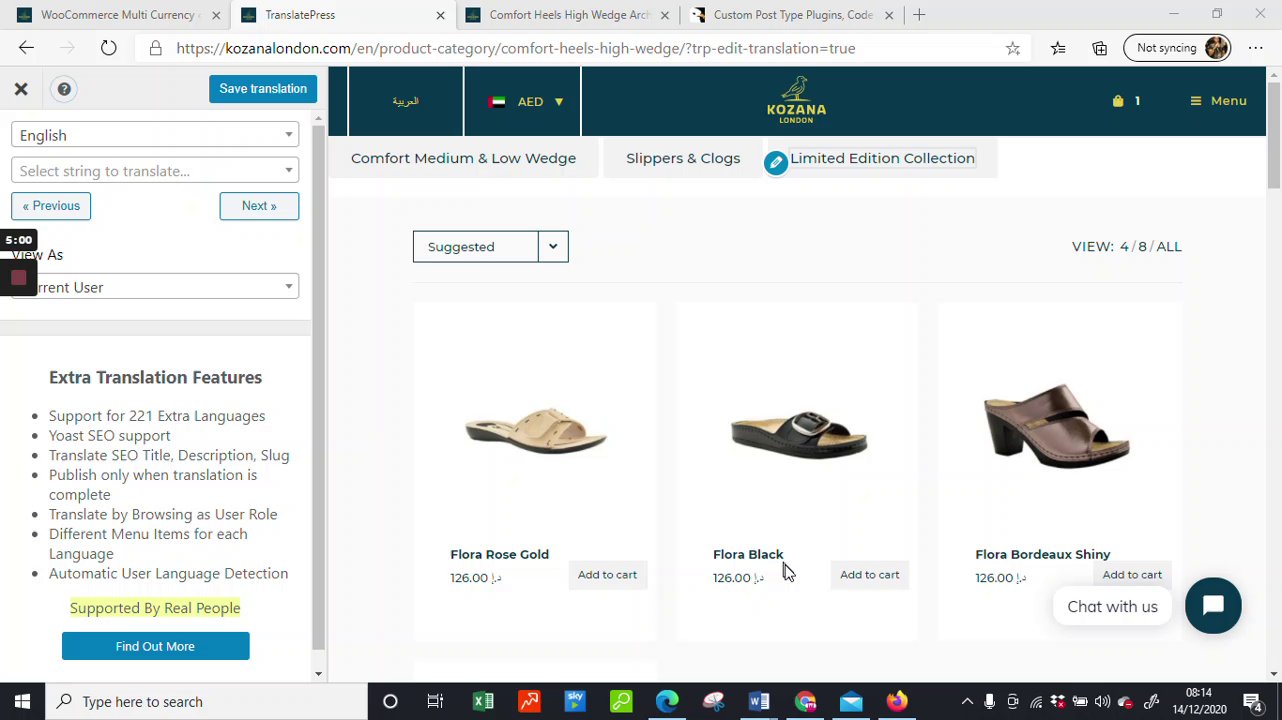Switch site to Arabic language link
This screenshot has height=720, width=1282.
(405, 101)
